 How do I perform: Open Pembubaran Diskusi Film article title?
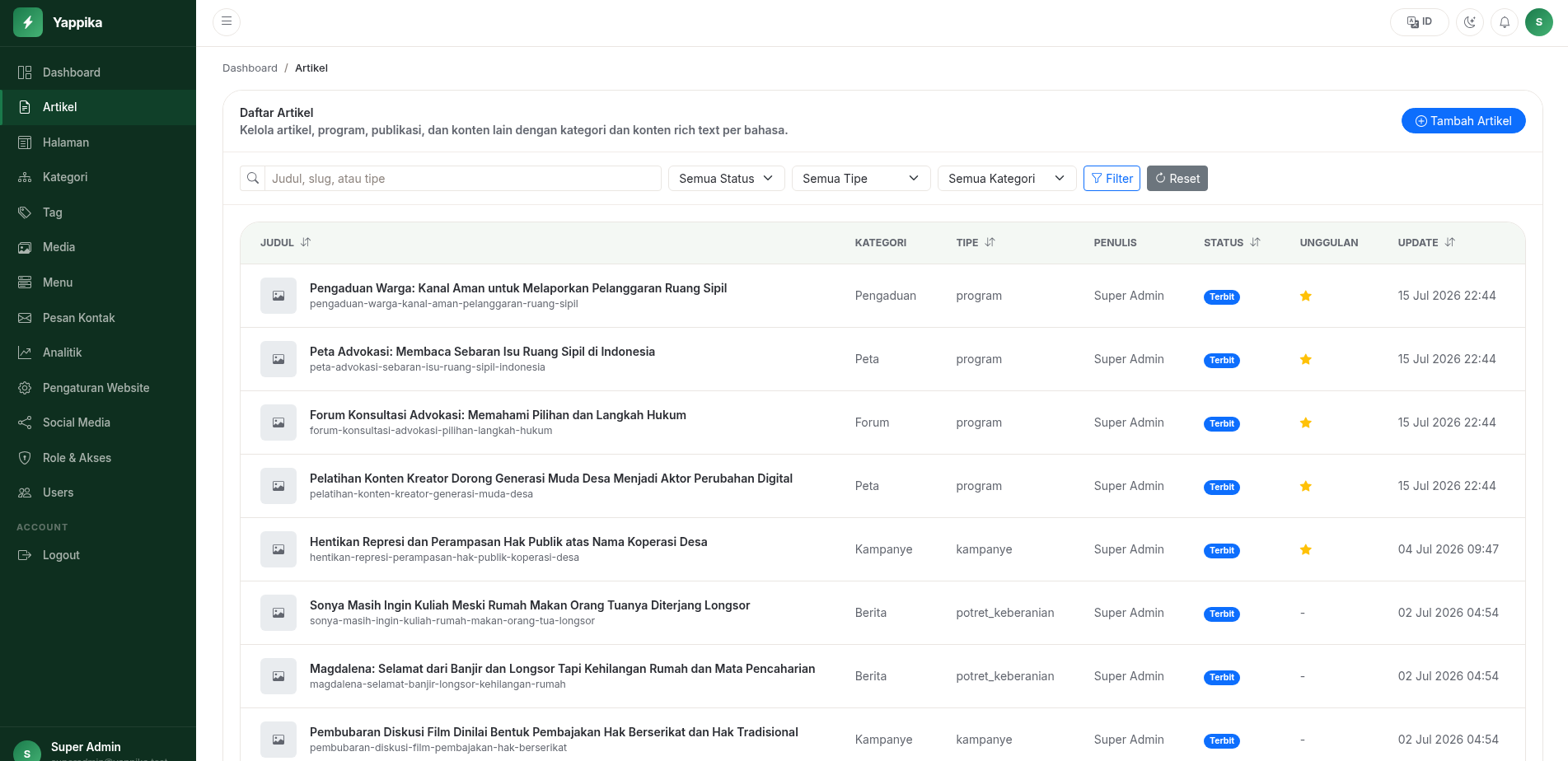pyautogui.click(x=554, y=732)
